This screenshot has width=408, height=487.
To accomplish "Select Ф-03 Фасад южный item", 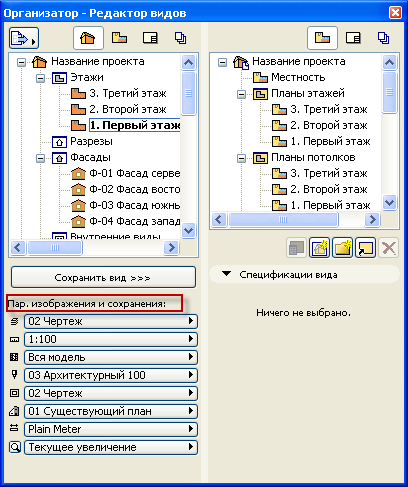I will click(126, 205).
